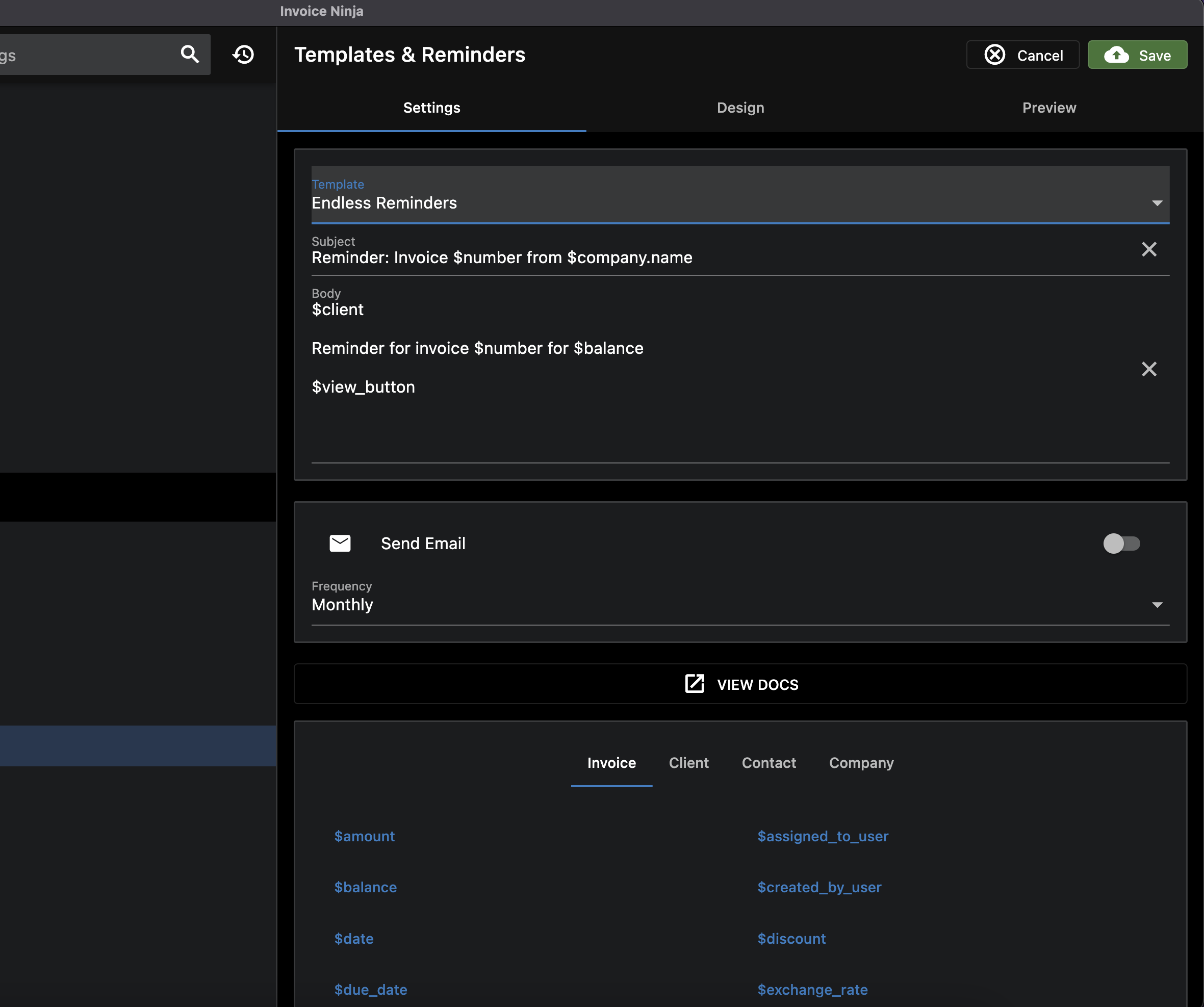The height and width of the screenshot is (1007, 1204).
Task: Insert the $discount variable
Action: point(791,939)
